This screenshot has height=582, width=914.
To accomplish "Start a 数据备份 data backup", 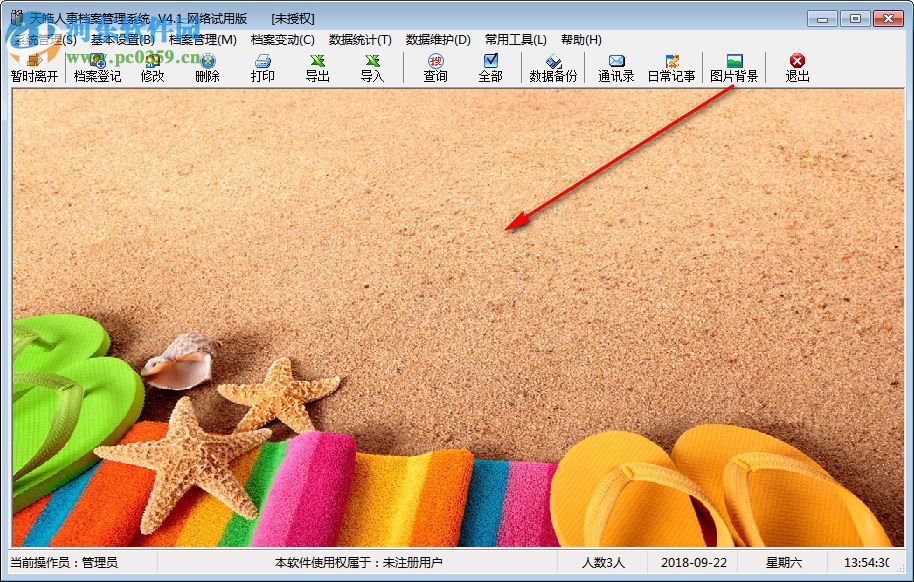I will coord(551,68).
